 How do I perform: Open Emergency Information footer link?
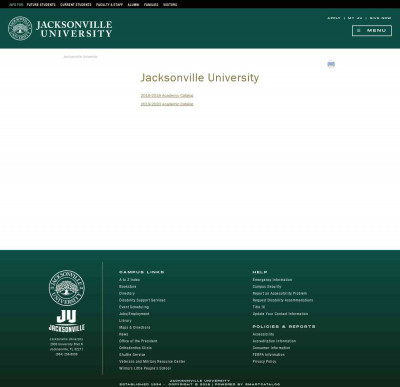click(272, 280)
